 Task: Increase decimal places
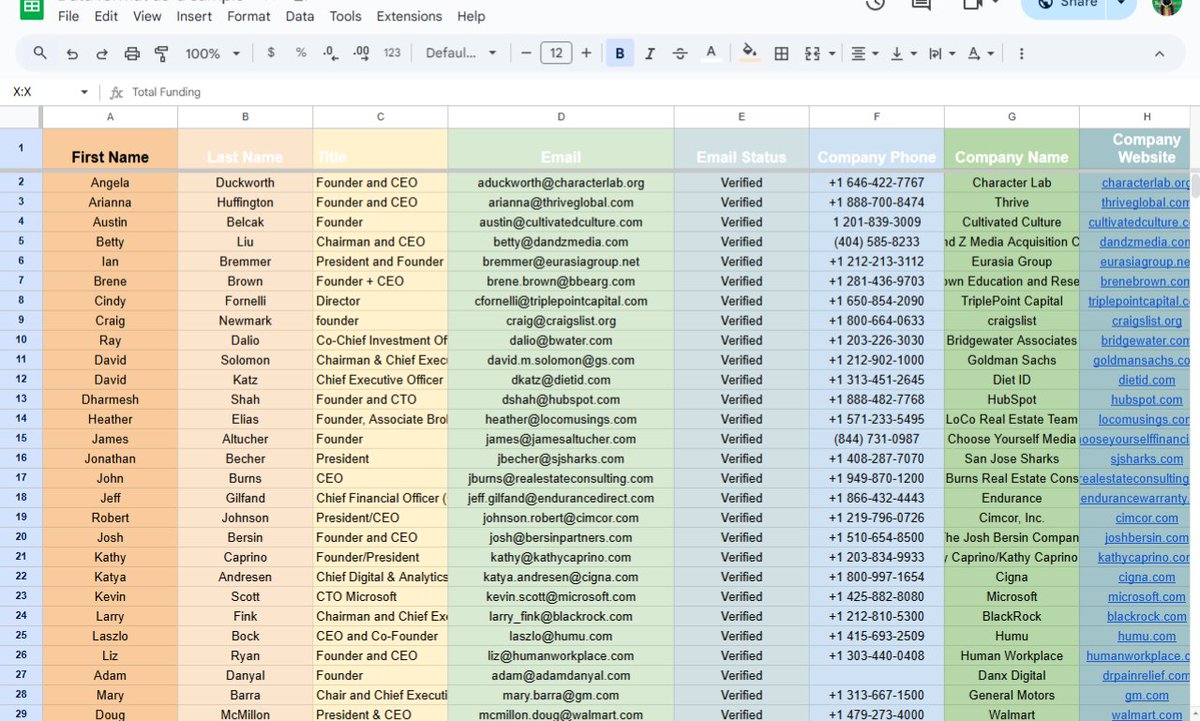[361, 53]
